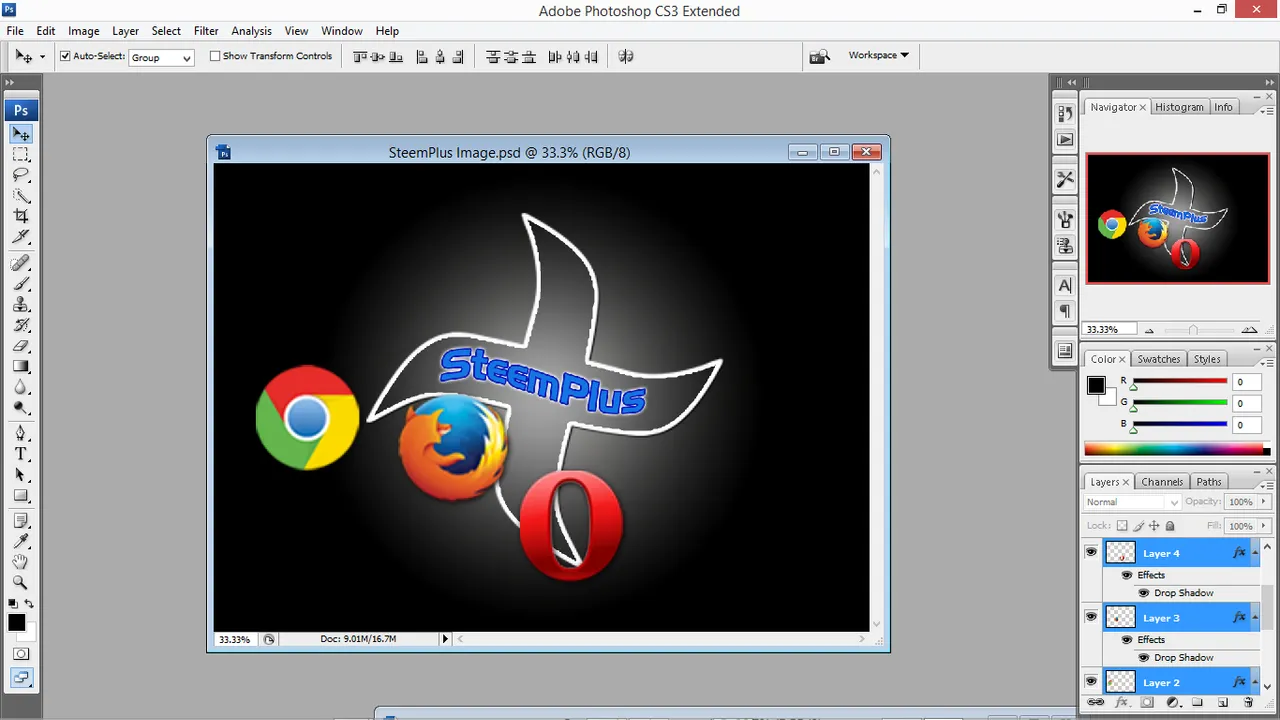Click the foreground color swatch in toolbox

pos(16,622)
